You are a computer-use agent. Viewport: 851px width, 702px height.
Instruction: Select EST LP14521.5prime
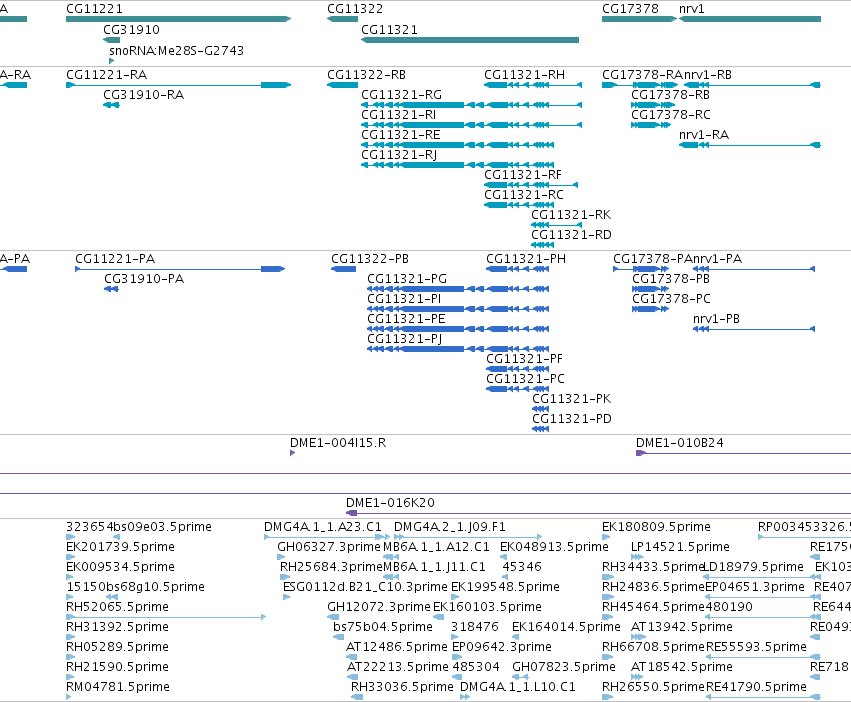click(x=680, y=547)
